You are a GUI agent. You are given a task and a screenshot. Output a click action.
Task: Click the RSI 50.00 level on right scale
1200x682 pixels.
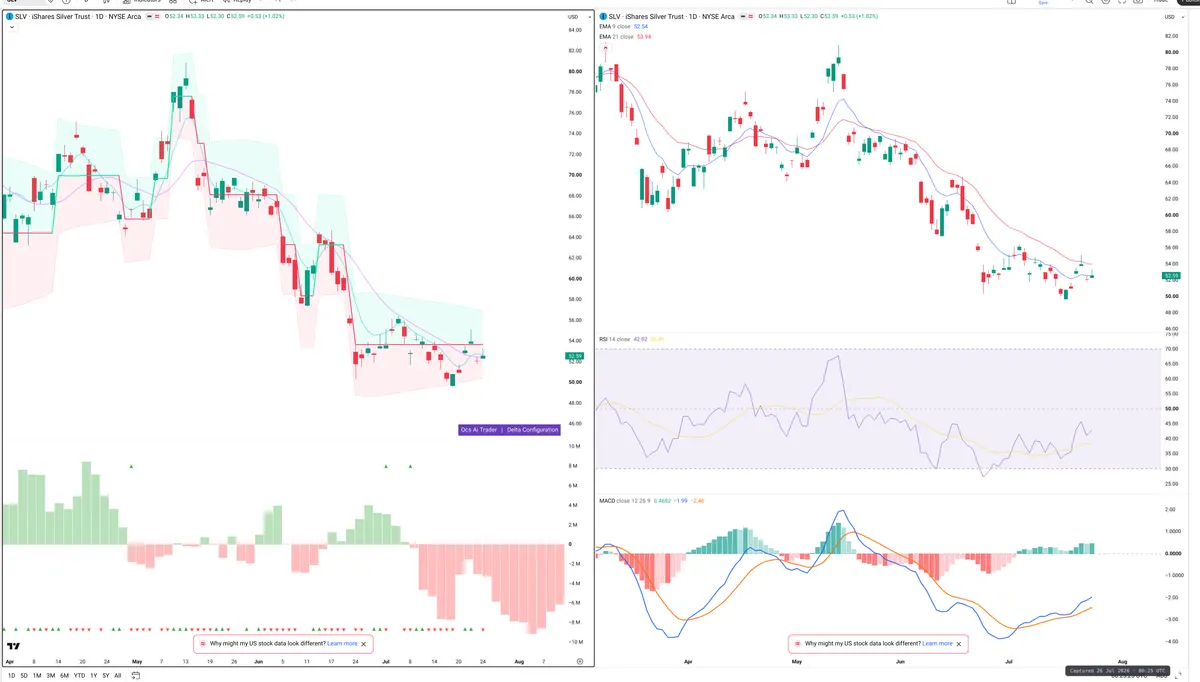tap(1171, 408)
